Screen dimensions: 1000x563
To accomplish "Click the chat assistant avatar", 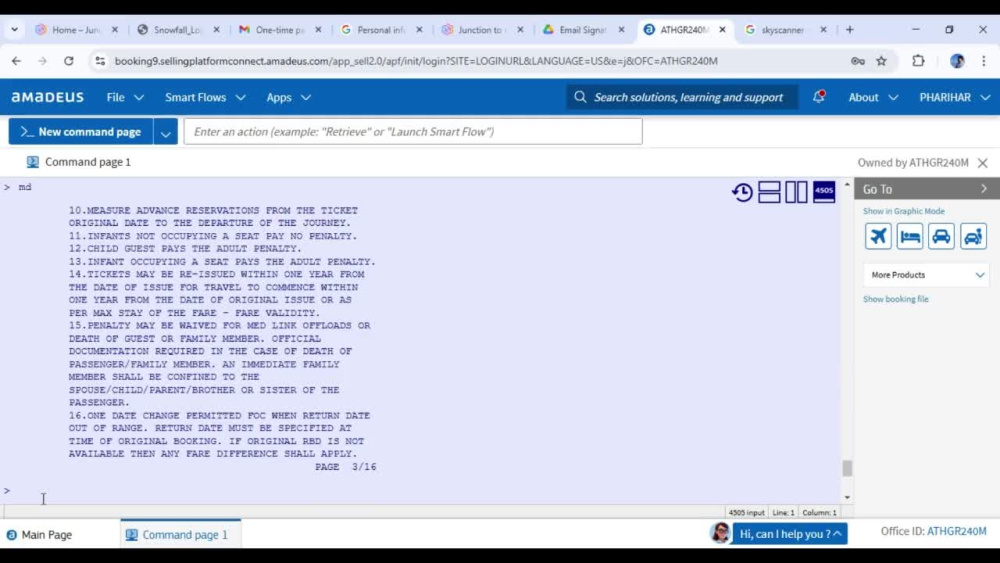I will click(x=720, y=533).
